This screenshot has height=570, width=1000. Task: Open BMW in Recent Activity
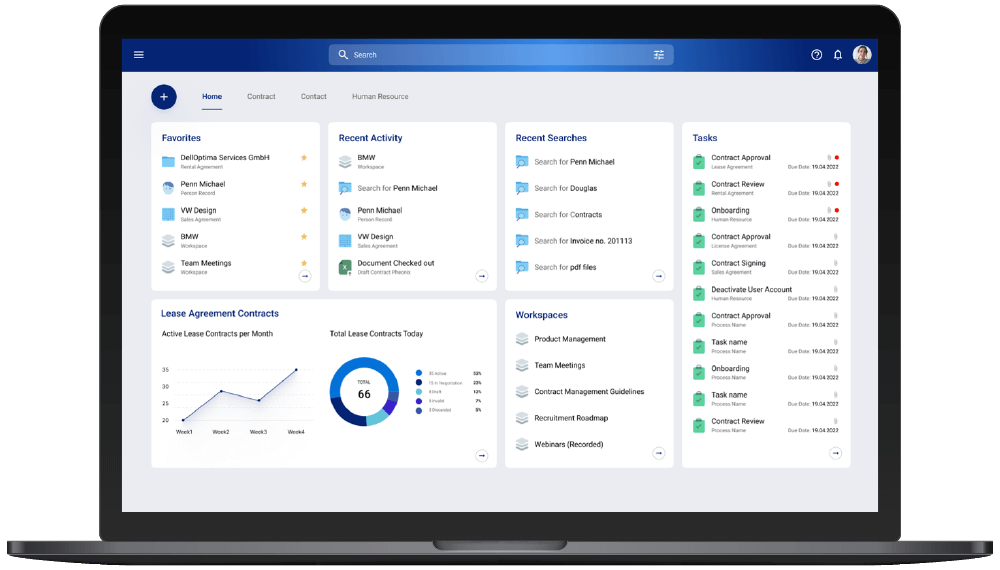coord(366,158)
